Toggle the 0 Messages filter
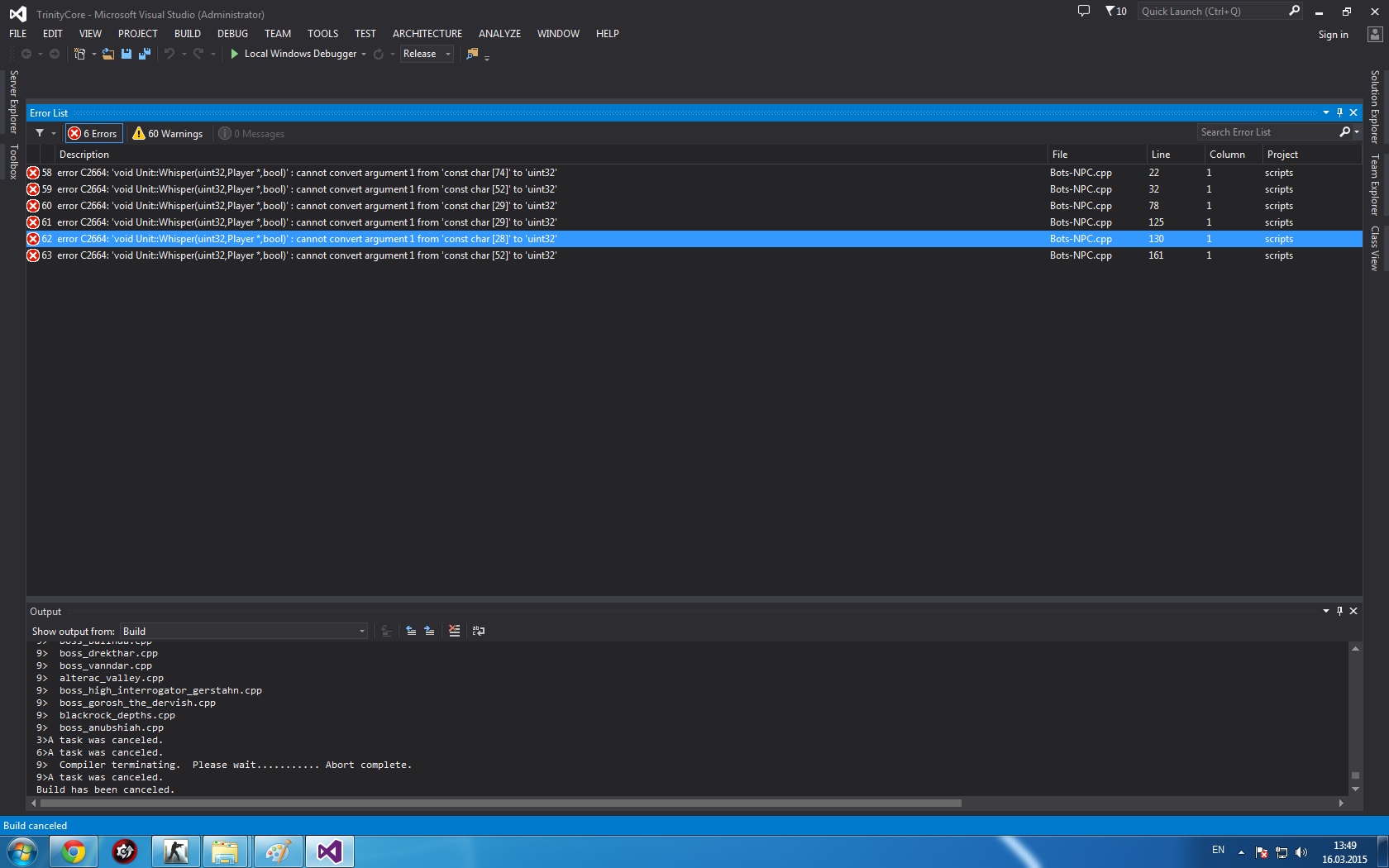Screen dimensions: 1389x868 click(x=252, y=133)
